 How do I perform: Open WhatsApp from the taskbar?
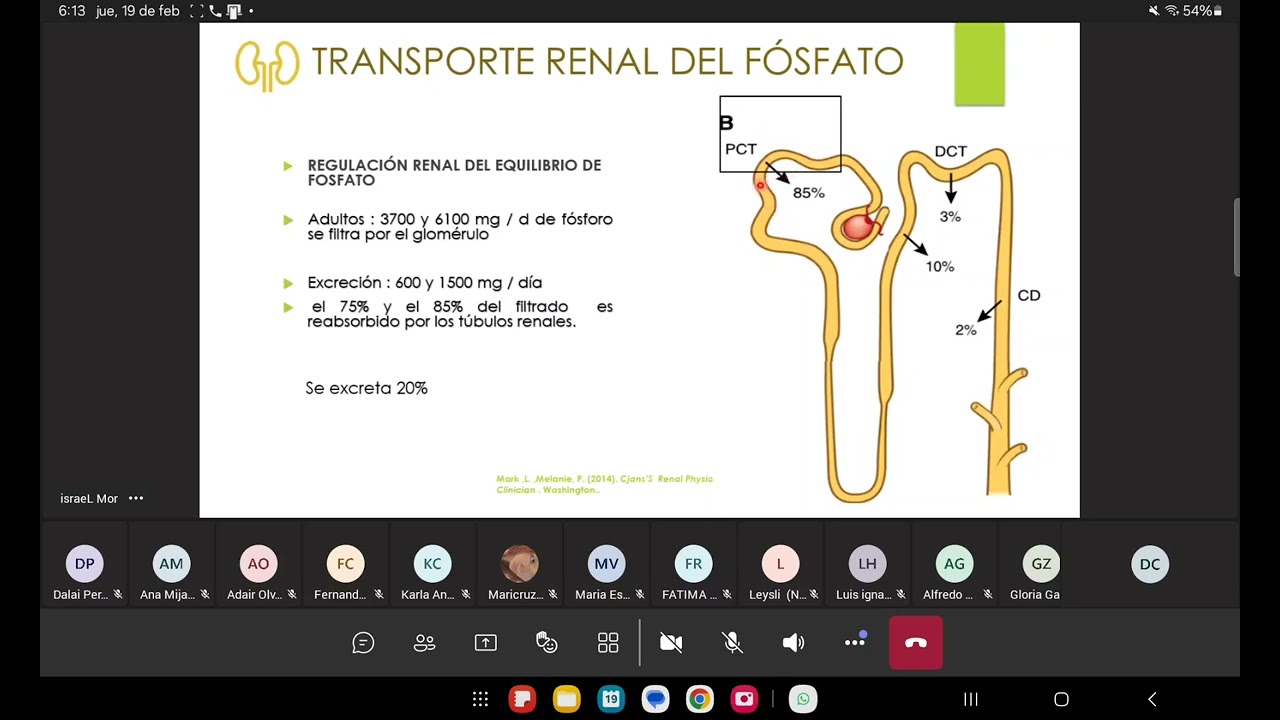pyautogui.click(x=803, y=699)
